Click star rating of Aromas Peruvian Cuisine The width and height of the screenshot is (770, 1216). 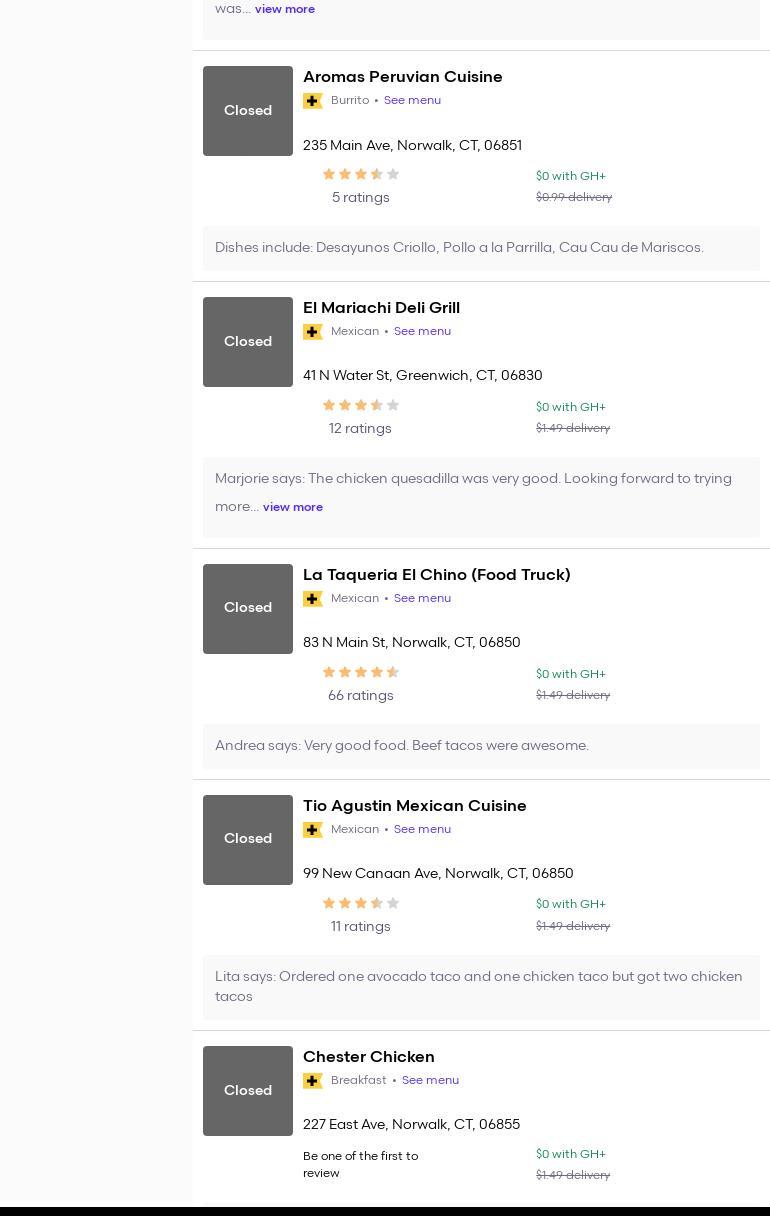pyautogui.click(x=361, y=175)
